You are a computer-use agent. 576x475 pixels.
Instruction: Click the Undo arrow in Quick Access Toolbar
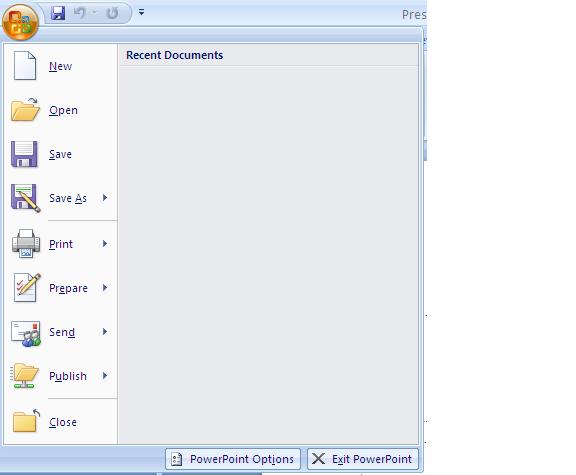[79, 13]
